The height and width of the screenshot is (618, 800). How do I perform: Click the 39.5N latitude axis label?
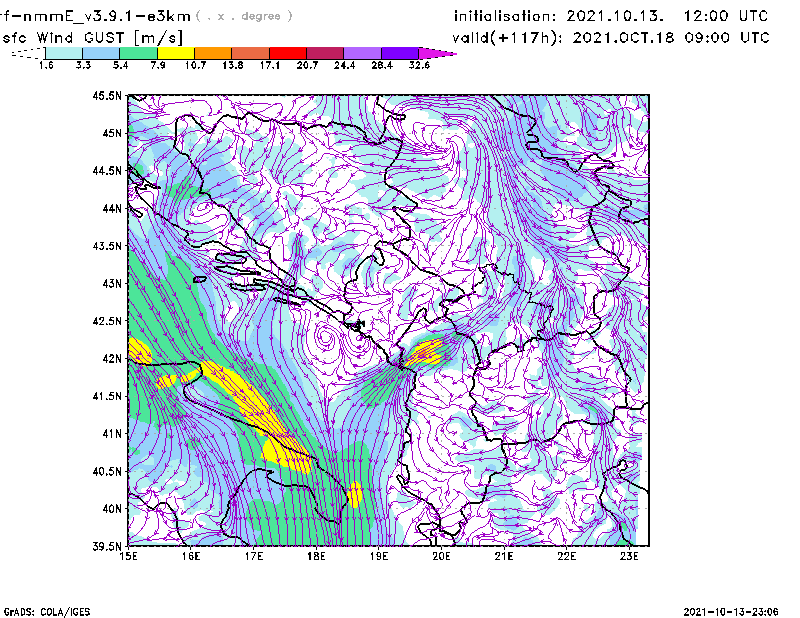107,546
